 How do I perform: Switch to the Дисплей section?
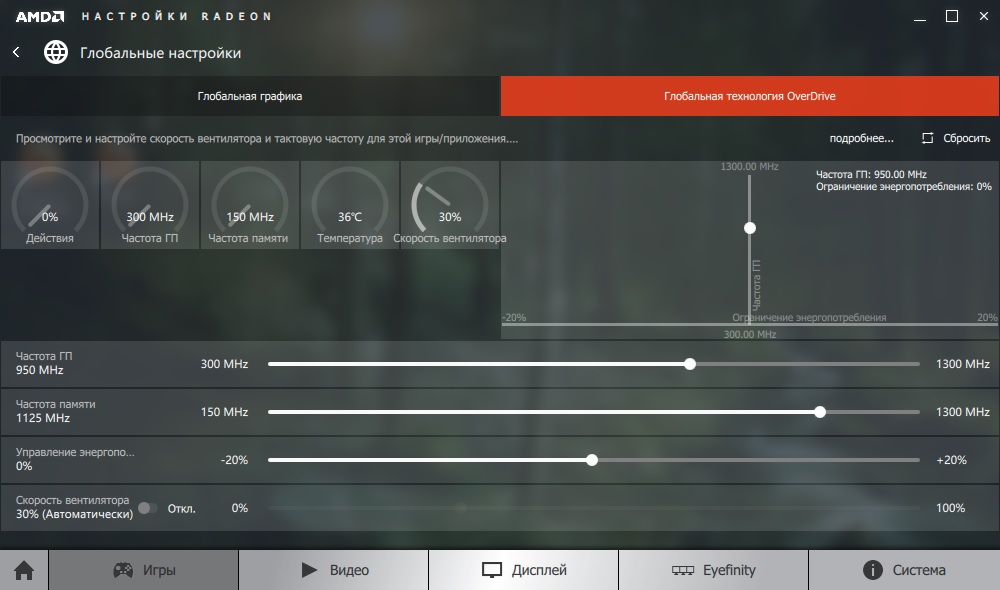(x=524, y=570)
